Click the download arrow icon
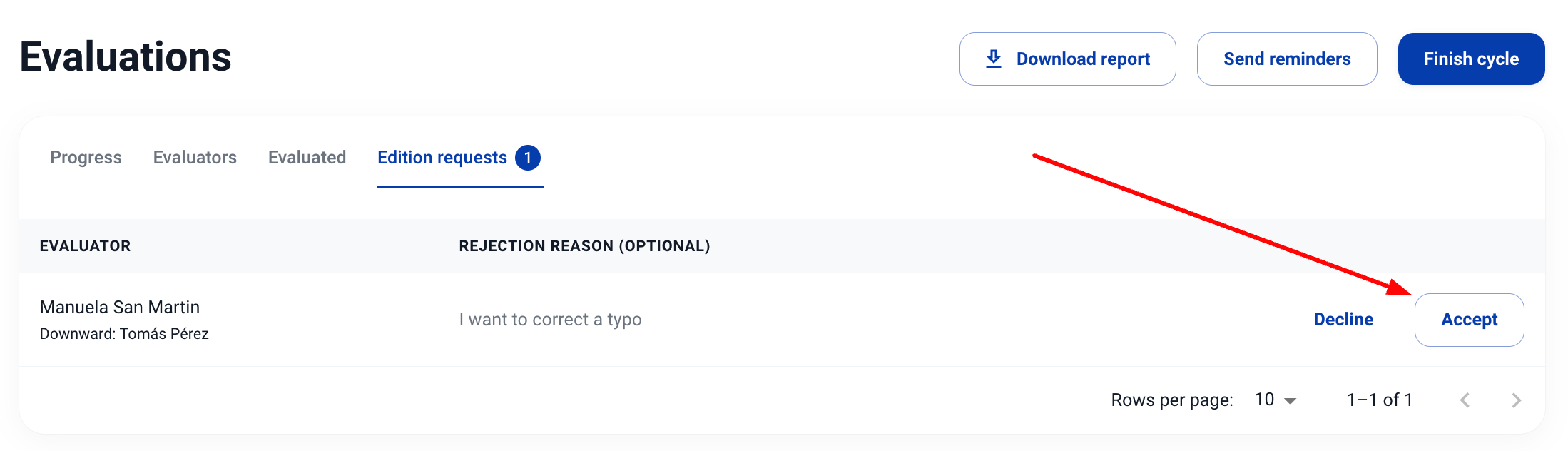The height and width of the screenshot is (451, 1568). click(993, 59)
